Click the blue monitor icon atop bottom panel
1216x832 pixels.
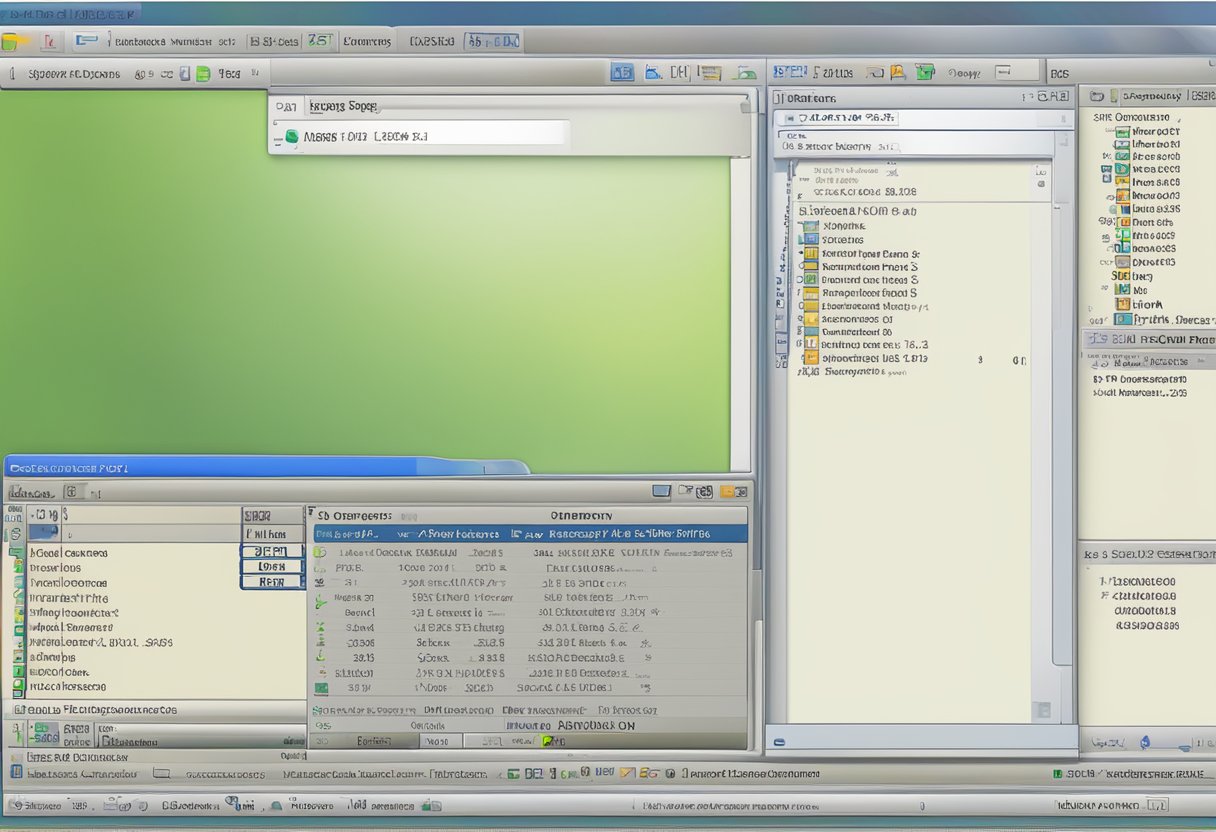[660, 491]
